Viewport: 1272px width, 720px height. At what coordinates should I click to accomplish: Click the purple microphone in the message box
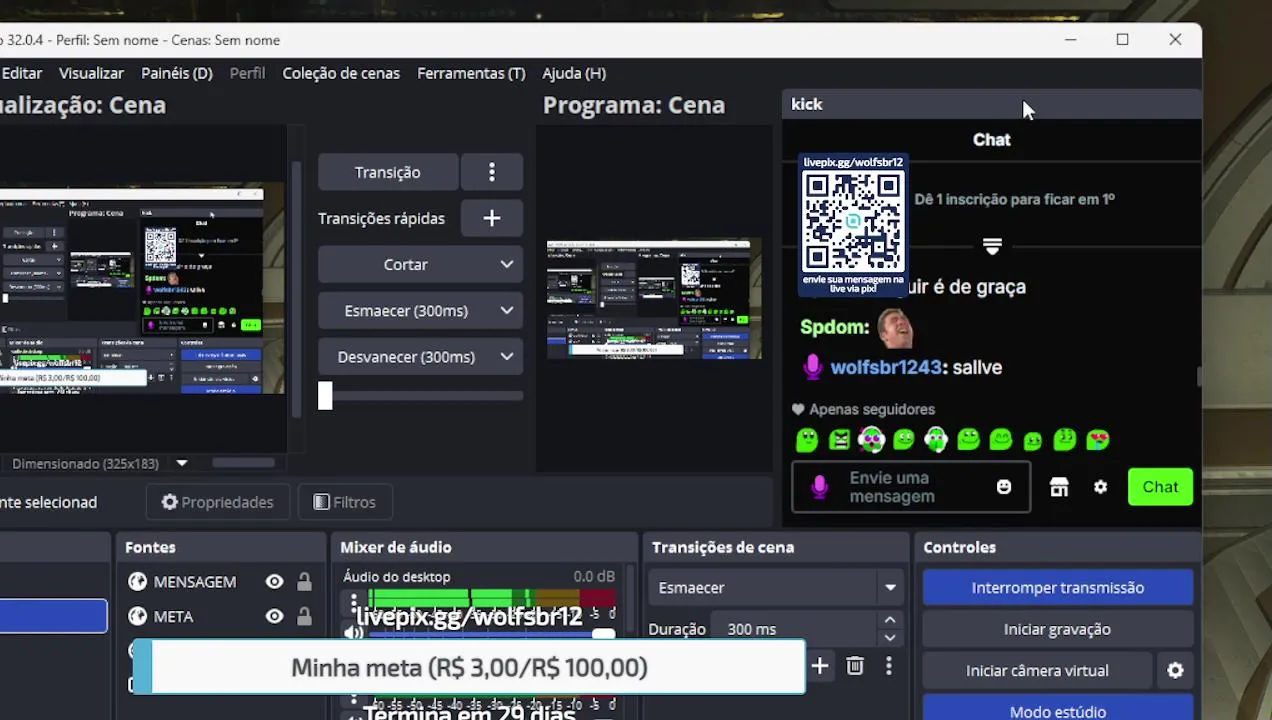click(x=819, y=487)
